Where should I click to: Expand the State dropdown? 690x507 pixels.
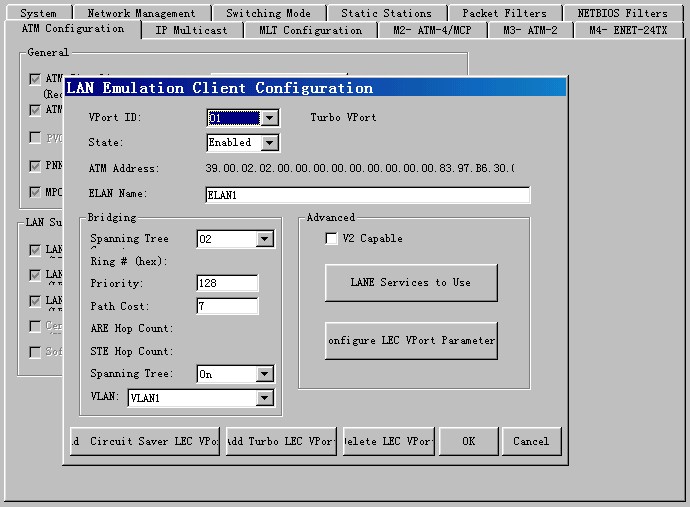269,143
